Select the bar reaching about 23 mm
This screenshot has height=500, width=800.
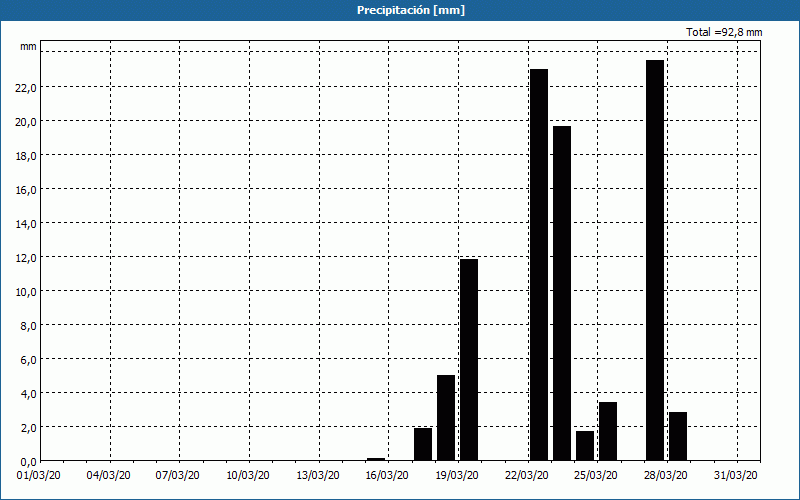click(x=539, y=265)
